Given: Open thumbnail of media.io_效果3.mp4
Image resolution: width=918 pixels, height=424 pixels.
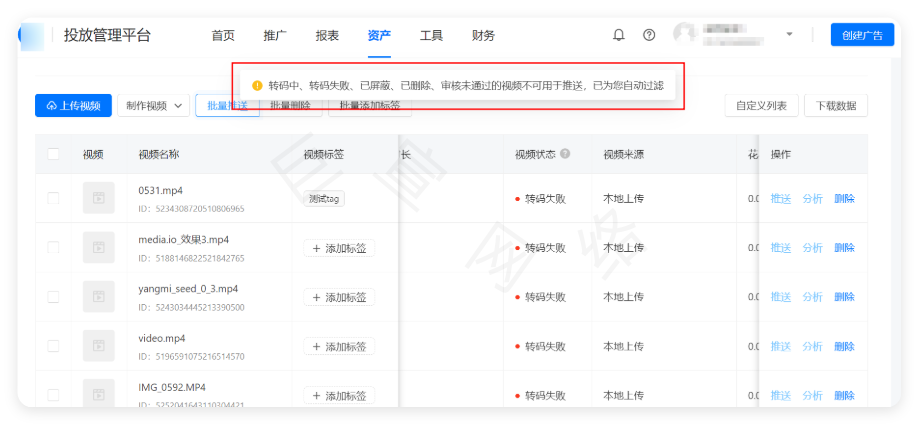Looking at the screenshot, I should click(98, 247).
